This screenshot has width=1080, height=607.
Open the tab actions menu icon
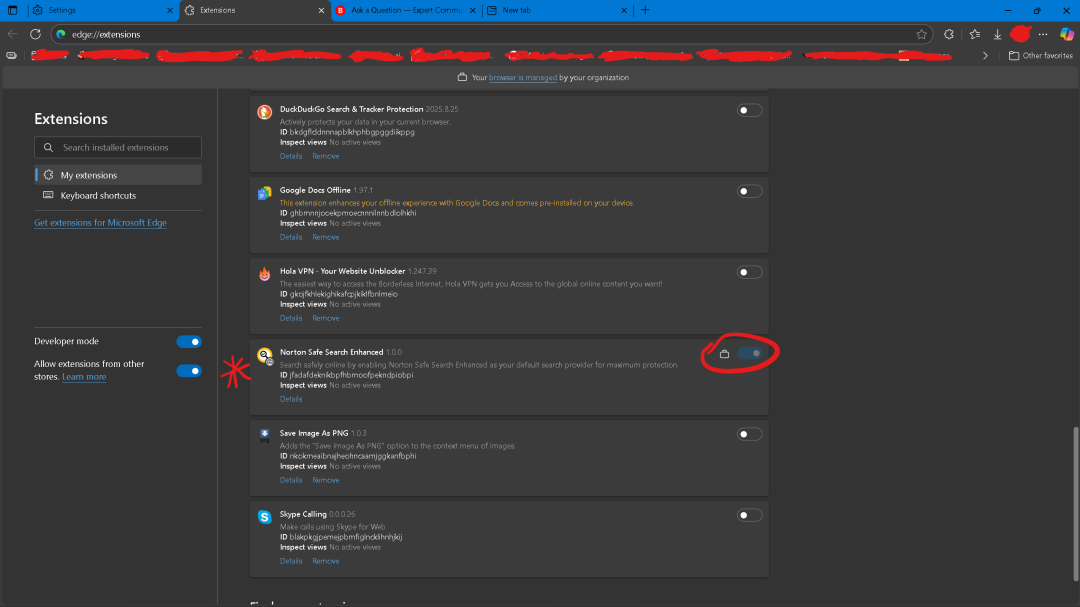[x=12, y=10]
